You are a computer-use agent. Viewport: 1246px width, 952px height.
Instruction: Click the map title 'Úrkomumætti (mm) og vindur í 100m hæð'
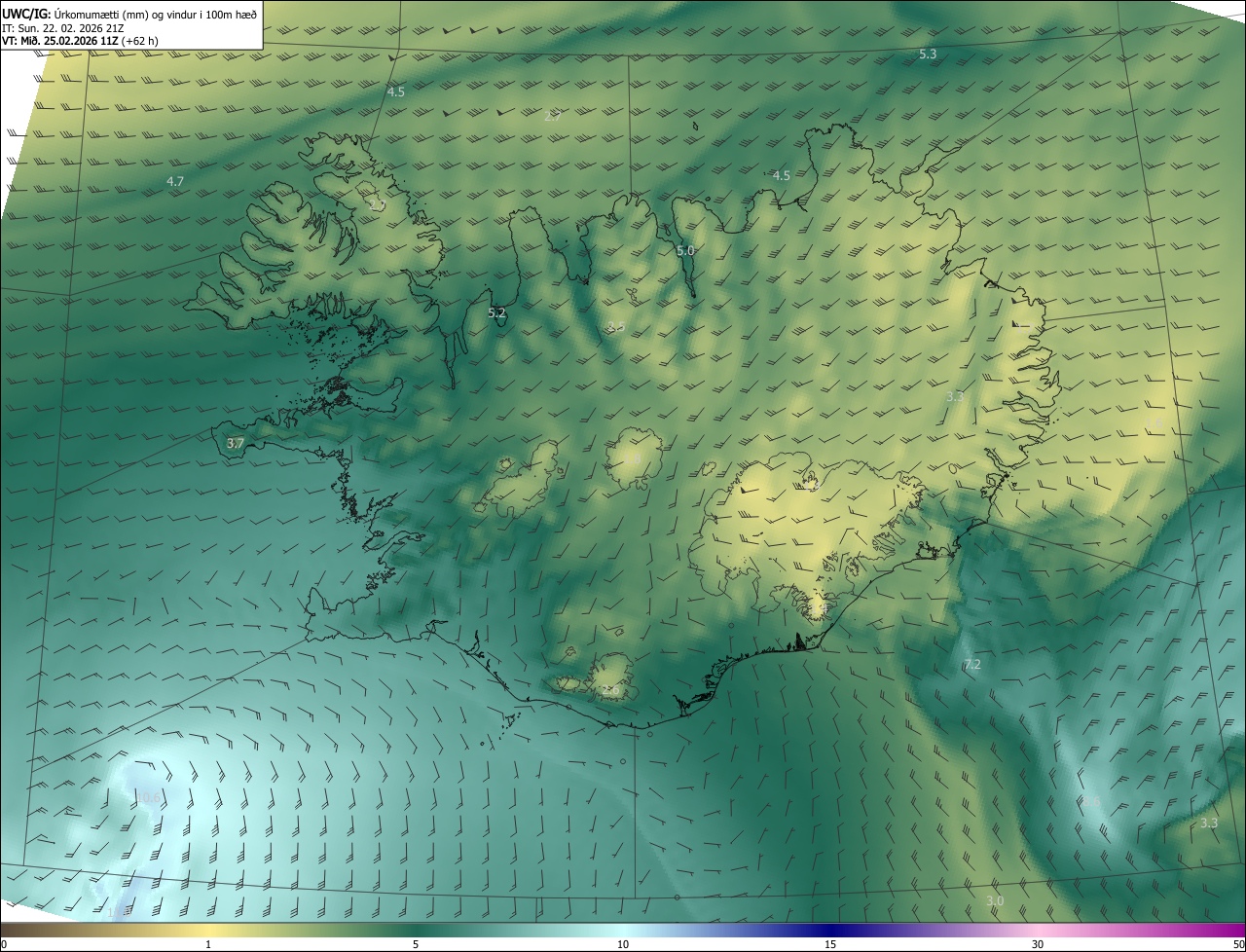pos(156,13)
